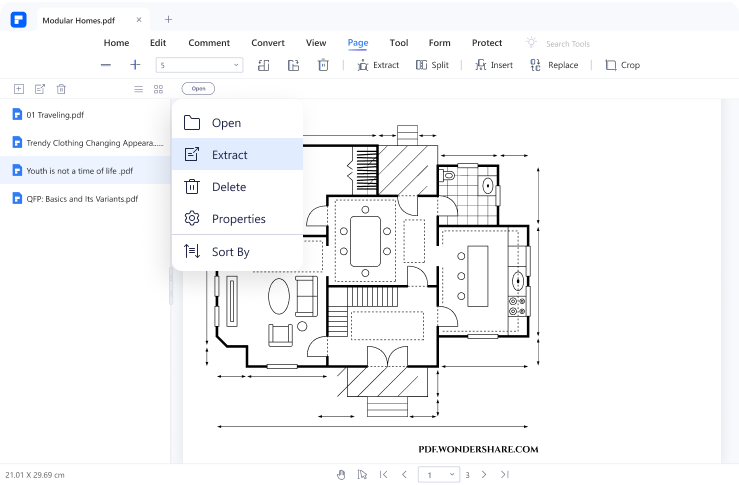739x485 pixels.
Task: Click the Split pages tool
Action: tap(432, 65)
